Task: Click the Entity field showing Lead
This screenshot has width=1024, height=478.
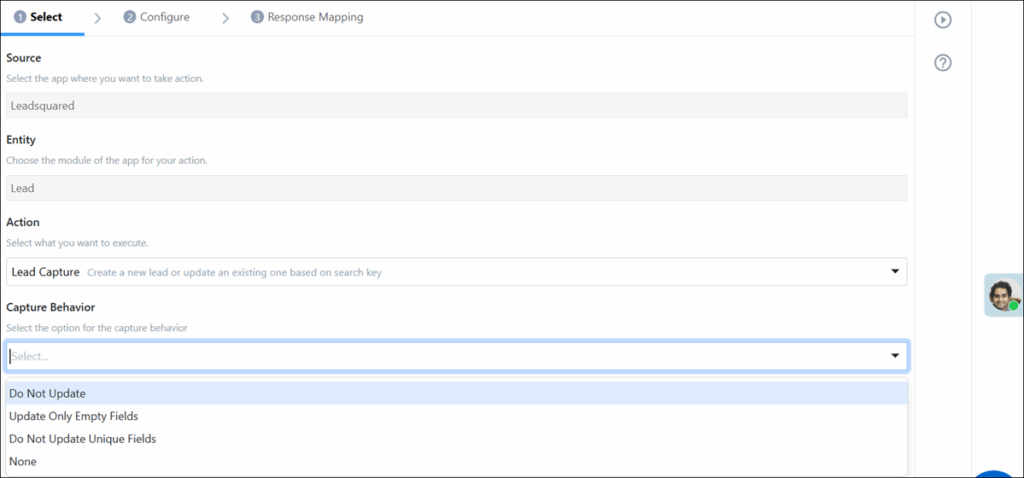Action: pyautogui.click(x=456, y=188)
